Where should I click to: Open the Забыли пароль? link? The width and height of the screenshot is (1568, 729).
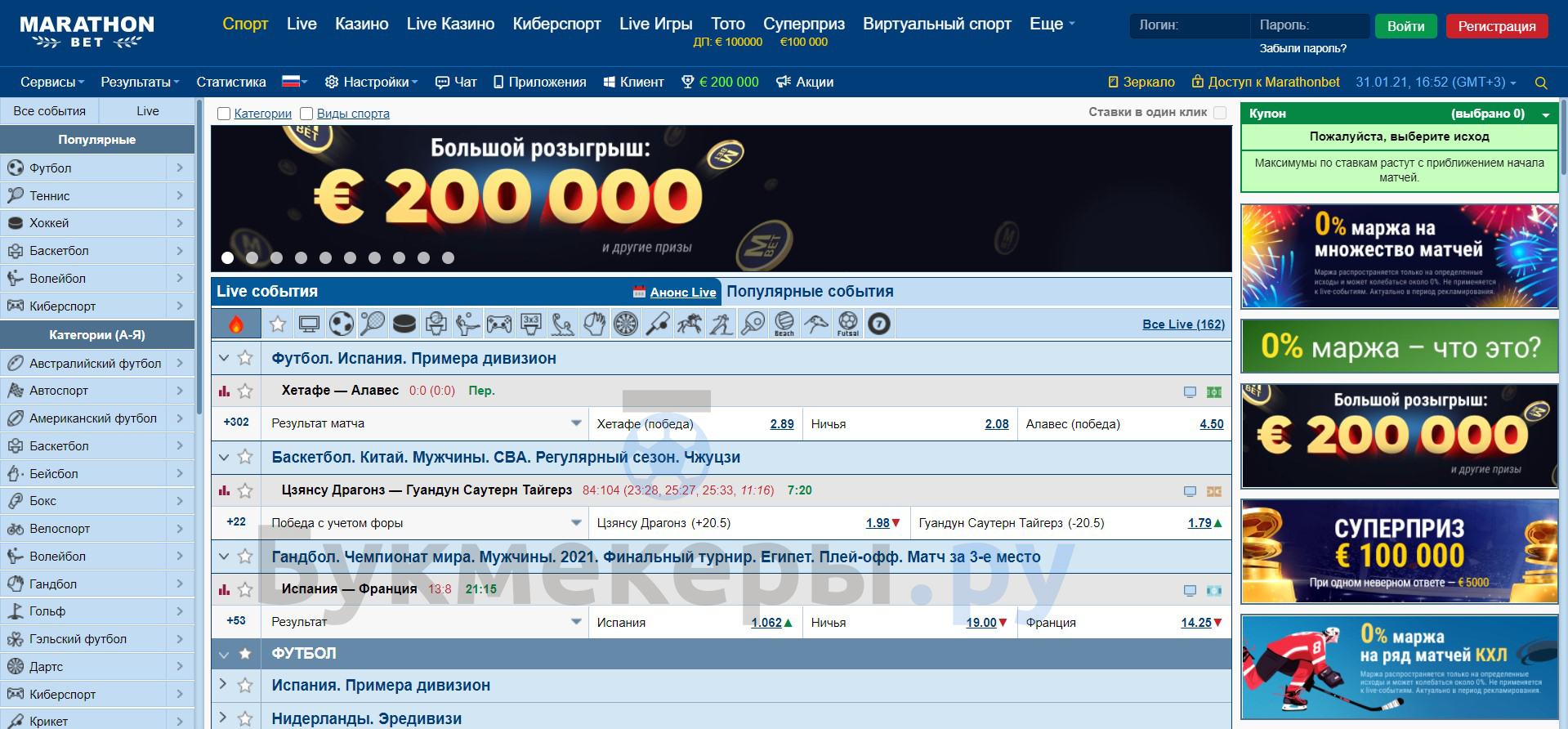[1303, 48]
